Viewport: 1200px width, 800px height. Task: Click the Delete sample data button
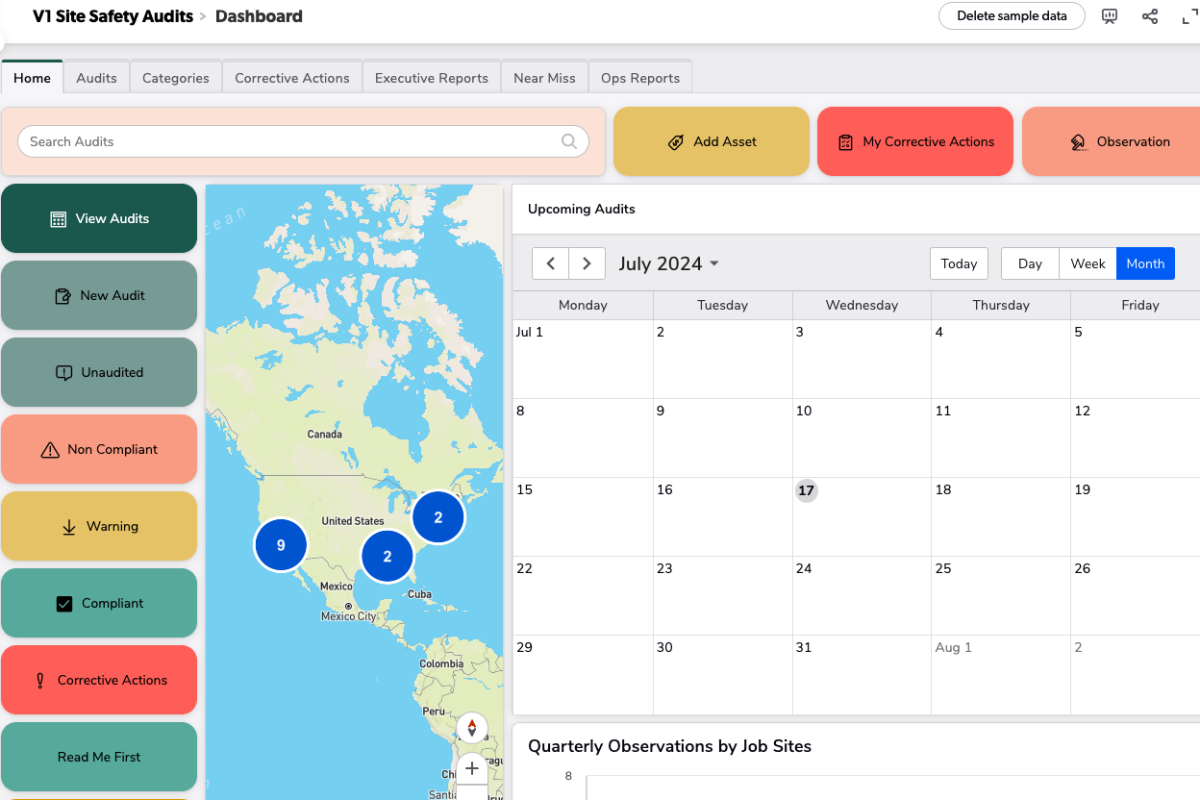click(x=1011, y=16)
